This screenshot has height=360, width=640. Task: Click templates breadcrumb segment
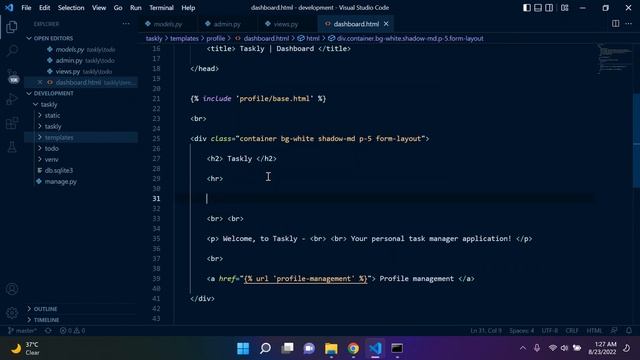(184, 38)
